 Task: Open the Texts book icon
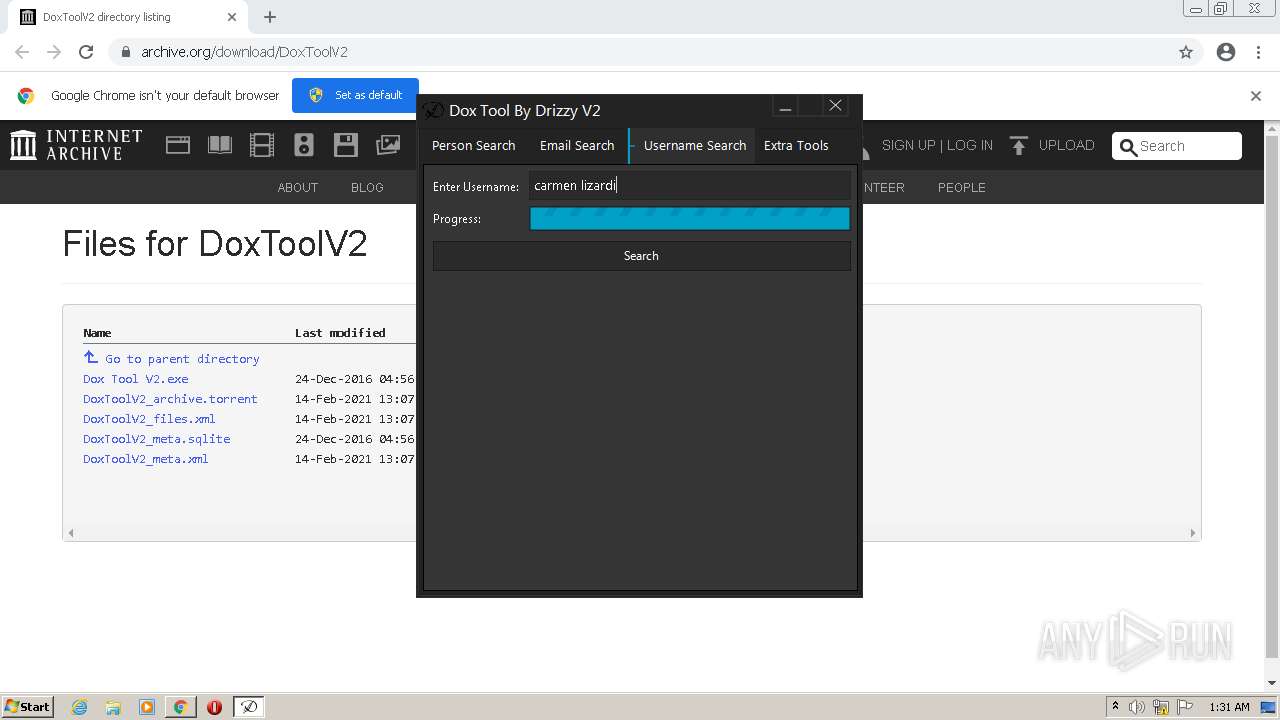click(220, 145)
